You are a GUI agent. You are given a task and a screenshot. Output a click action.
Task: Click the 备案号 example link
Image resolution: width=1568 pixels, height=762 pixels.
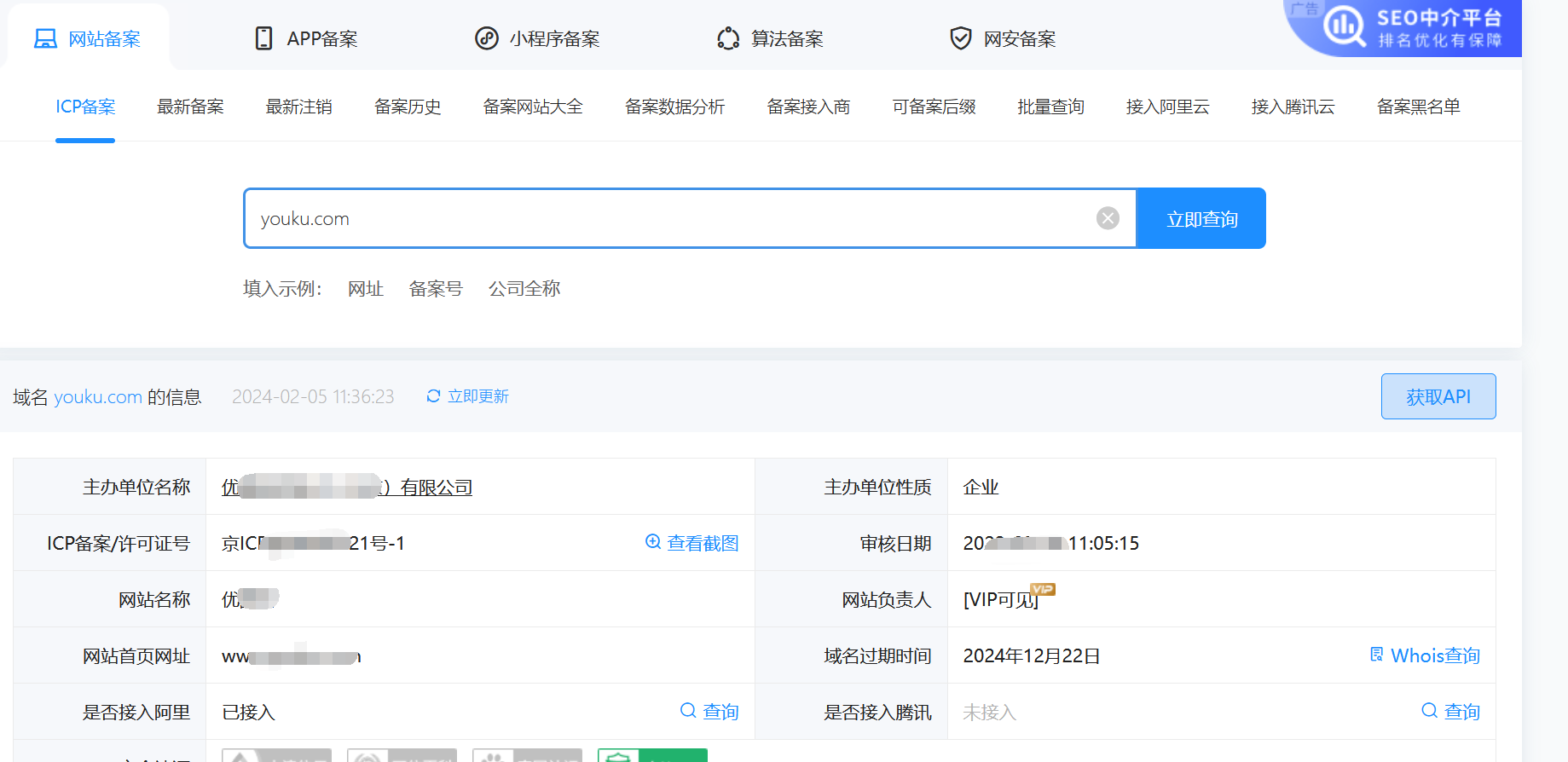tap(436, 289)
